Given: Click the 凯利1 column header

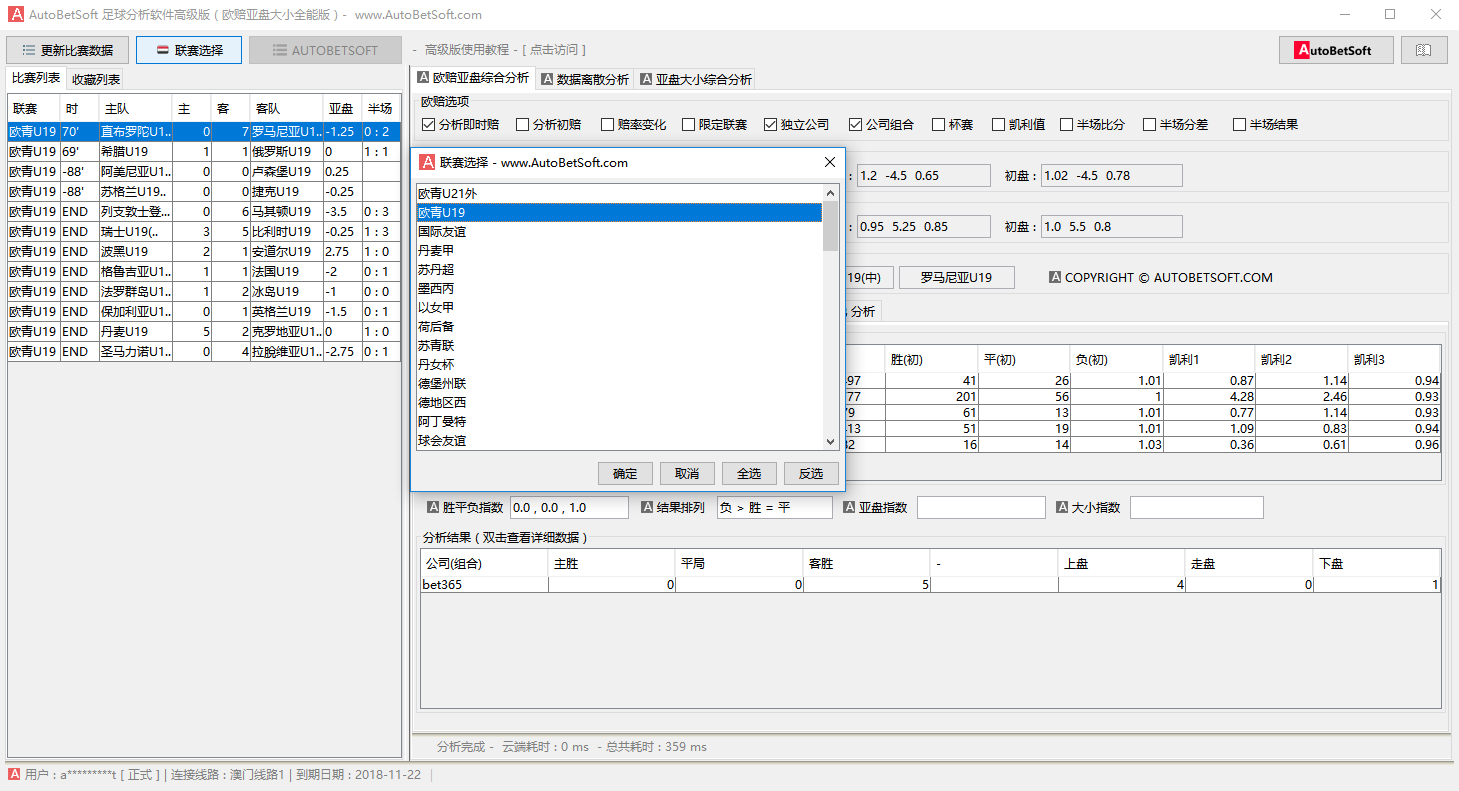Looking at the screenshot, I should pyautogui.click(x=1208, y=359).
